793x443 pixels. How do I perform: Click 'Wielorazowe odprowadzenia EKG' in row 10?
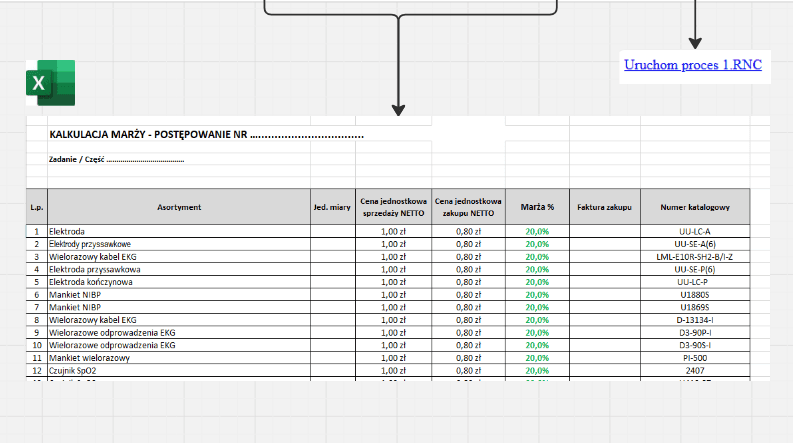[179, 345]
